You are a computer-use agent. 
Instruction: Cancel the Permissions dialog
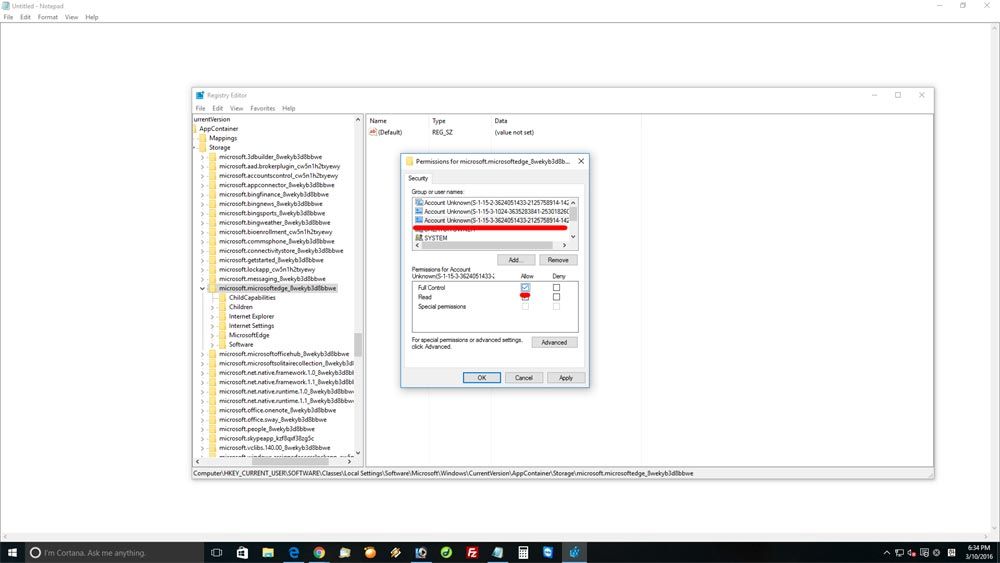pyautogui.click(x=524, y=378)
